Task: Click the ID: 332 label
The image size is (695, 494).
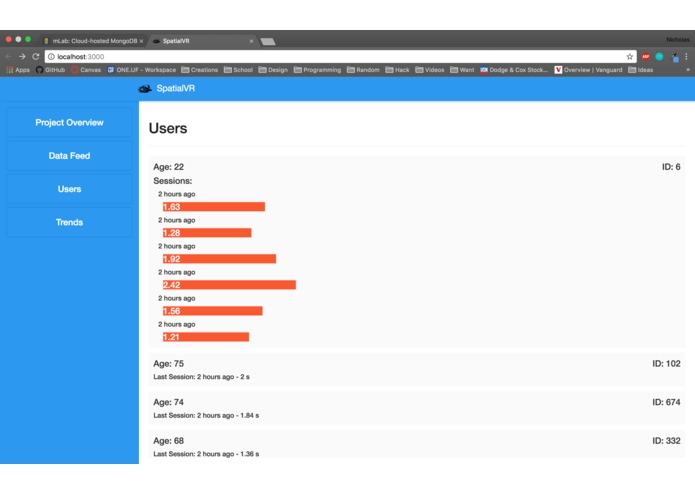Action: (x=666, y=441)
